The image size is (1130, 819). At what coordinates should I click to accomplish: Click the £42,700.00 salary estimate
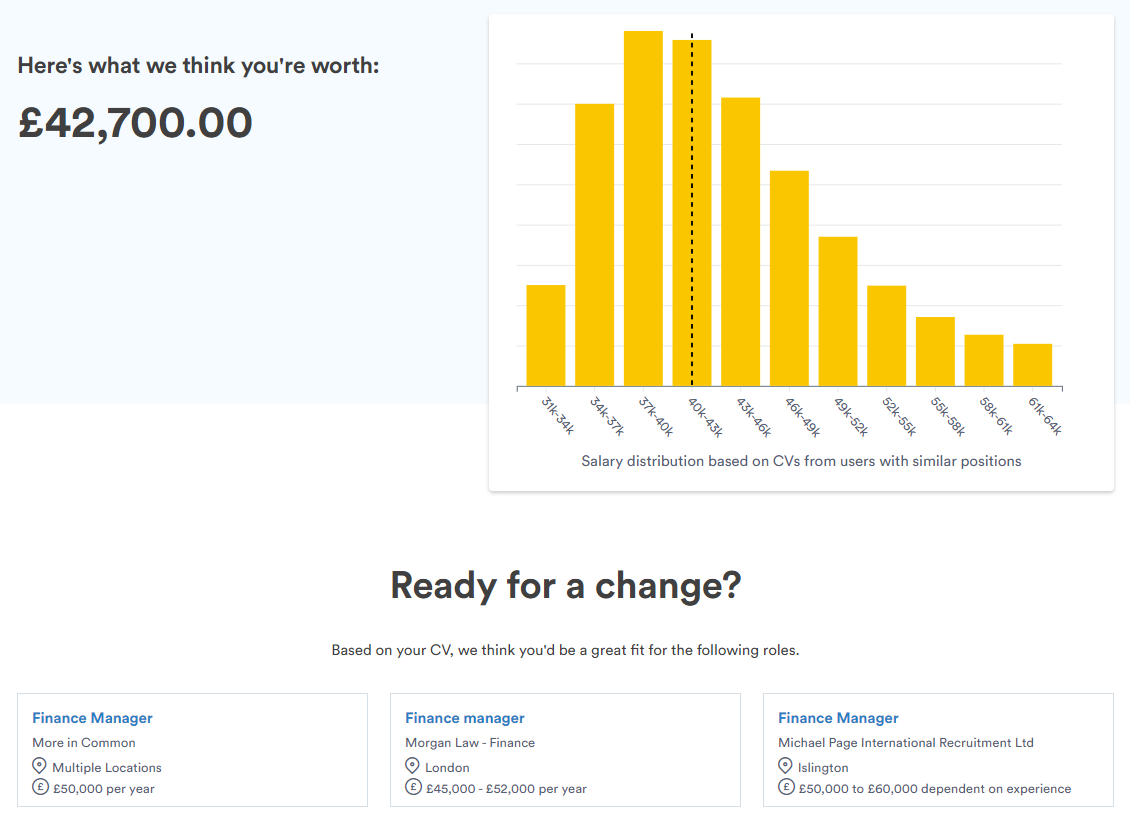(x=135, y=123)
